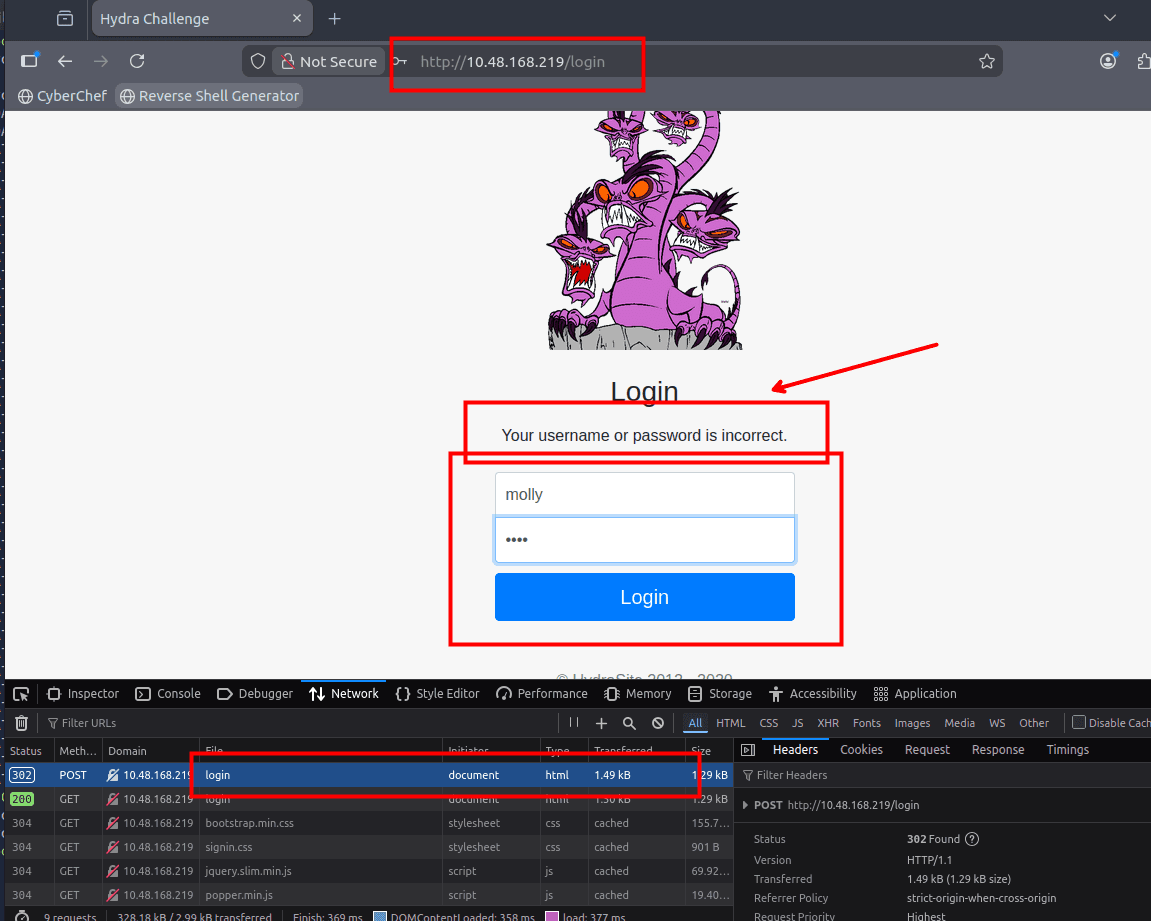1151x921 pixels.
Task: Collapse the request details side panel
Action: (746, 750)
